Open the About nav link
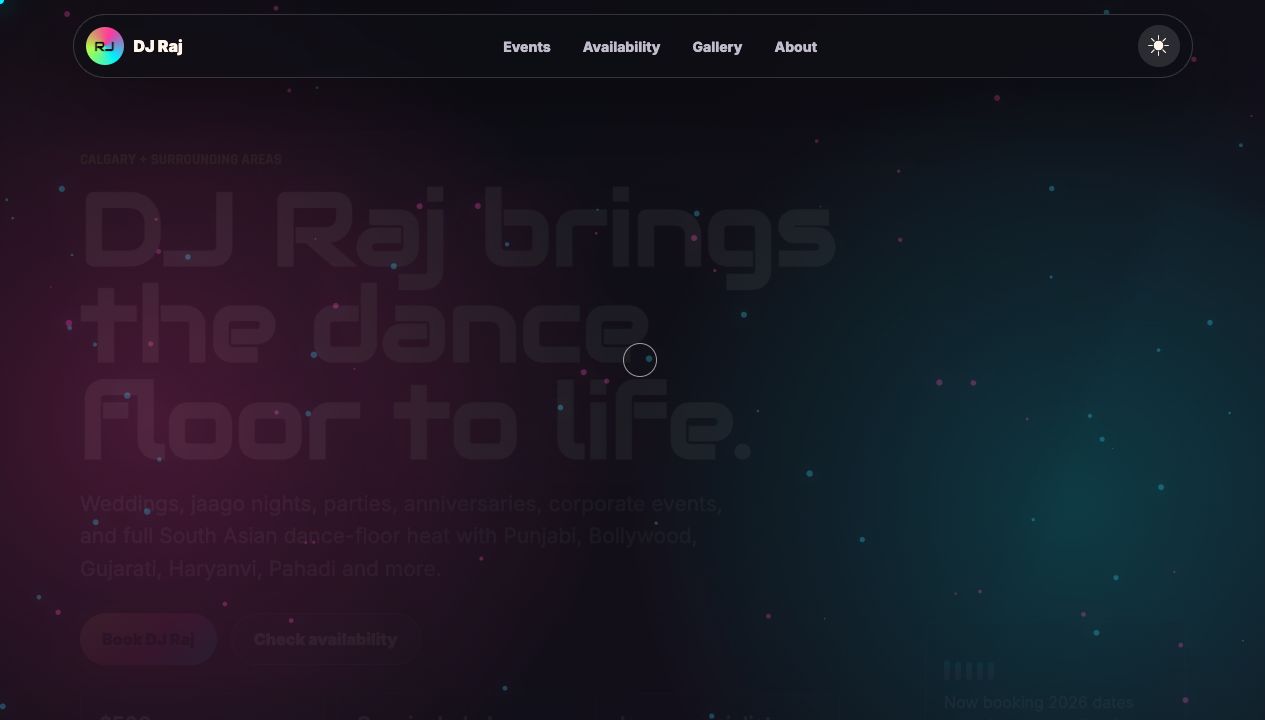The height and width of the screenshot is (720, 1265). (x=796, y=47)
